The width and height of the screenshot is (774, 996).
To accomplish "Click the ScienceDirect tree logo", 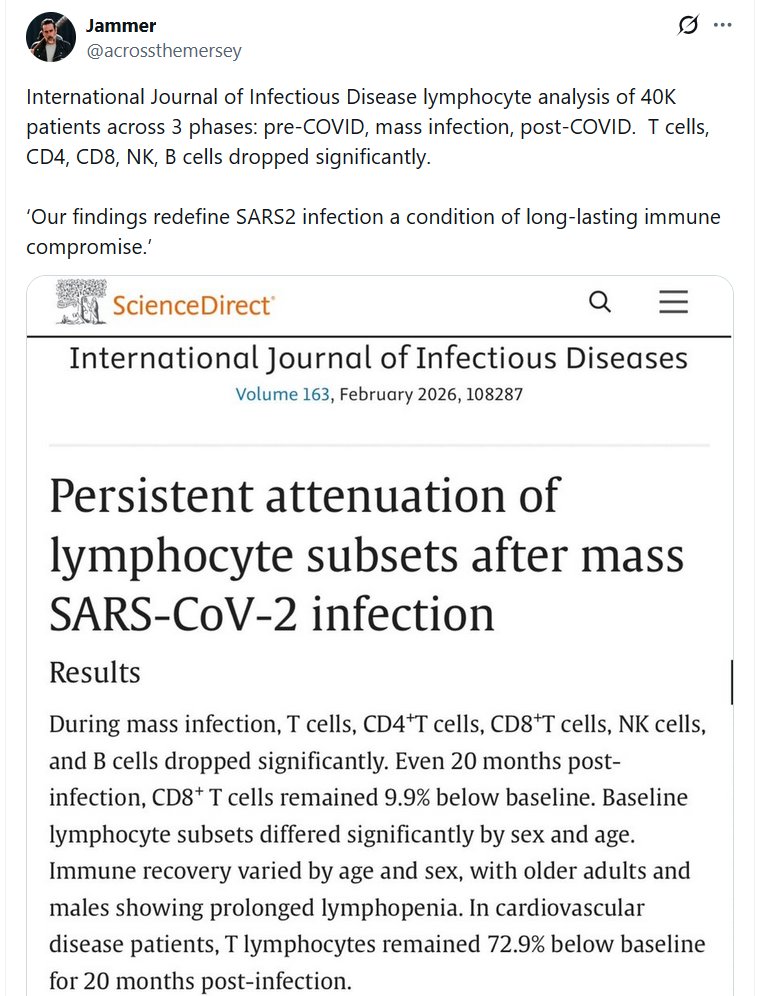I will pos(80,302).
